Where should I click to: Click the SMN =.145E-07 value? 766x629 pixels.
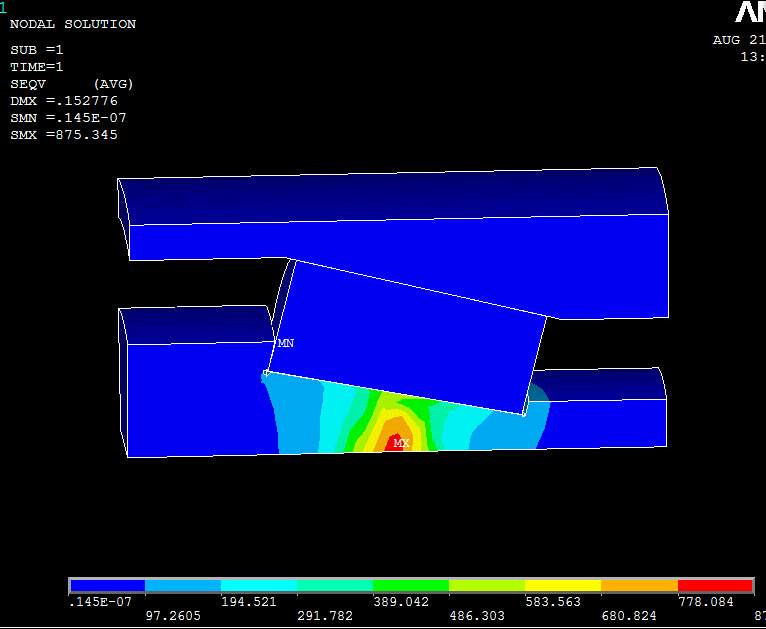[x=68, y=118]
